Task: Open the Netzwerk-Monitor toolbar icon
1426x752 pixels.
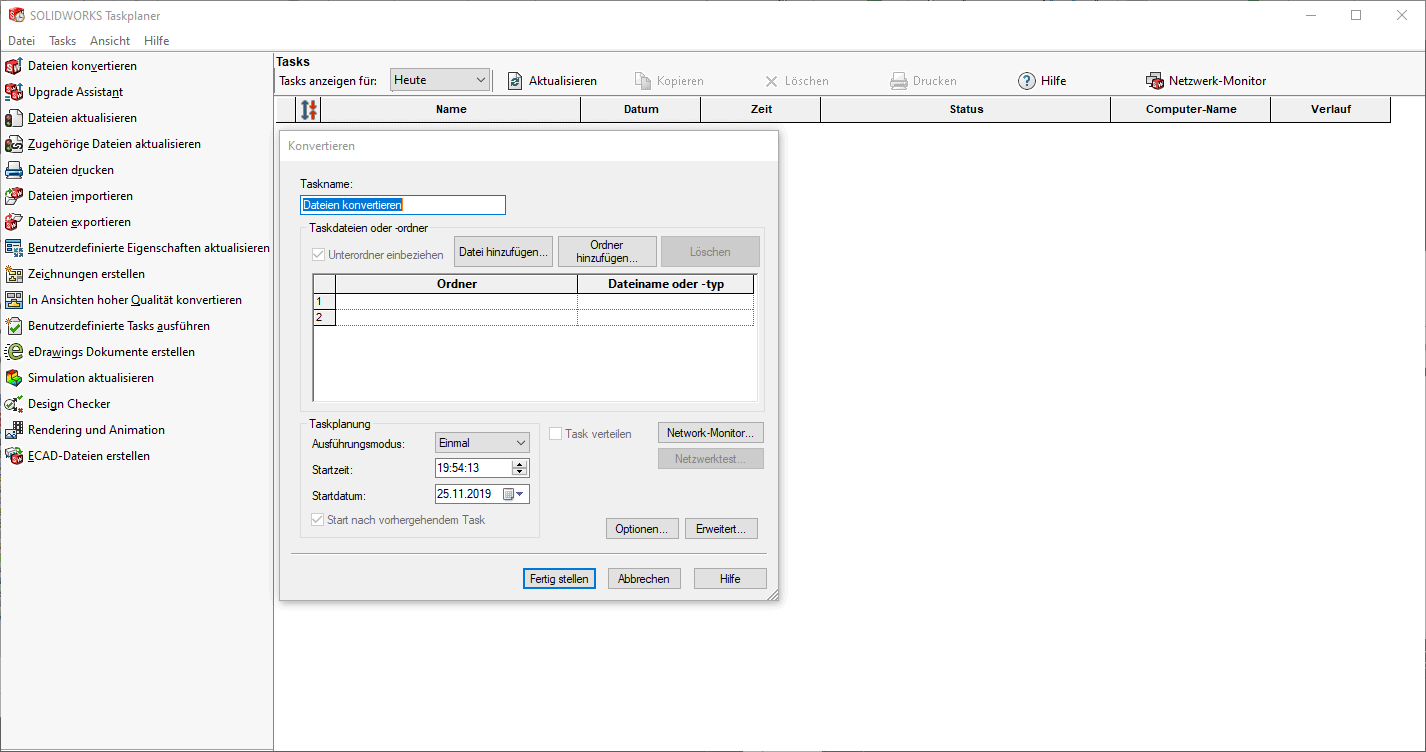Action: [1155, 81]
